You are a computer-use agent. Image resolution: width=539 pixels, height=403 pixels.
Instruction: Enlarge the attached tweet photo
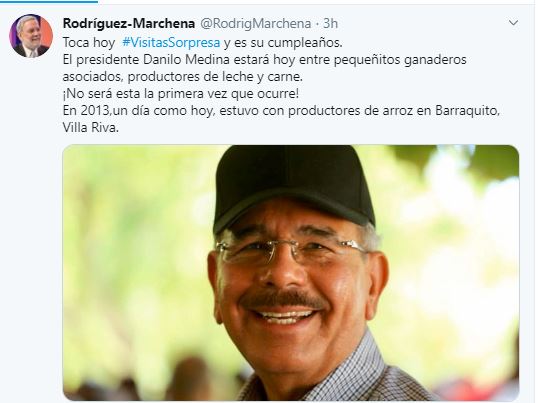[291, 273]
